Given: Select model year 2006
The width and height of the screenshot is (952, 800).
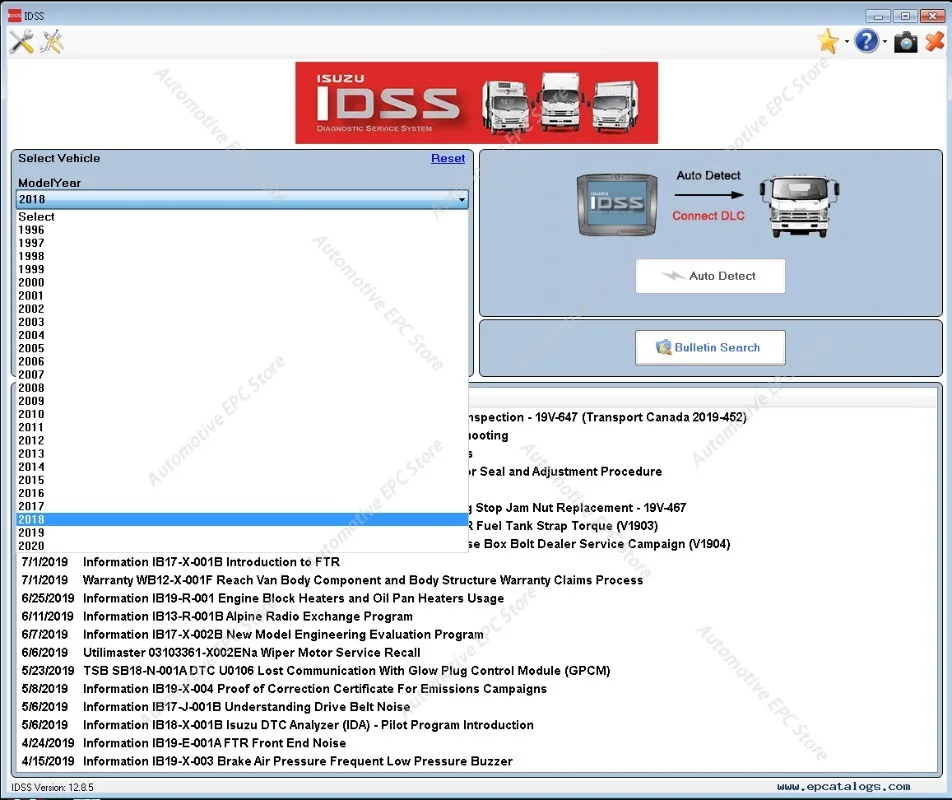Looking at the screenshot, I should (242, 361).
